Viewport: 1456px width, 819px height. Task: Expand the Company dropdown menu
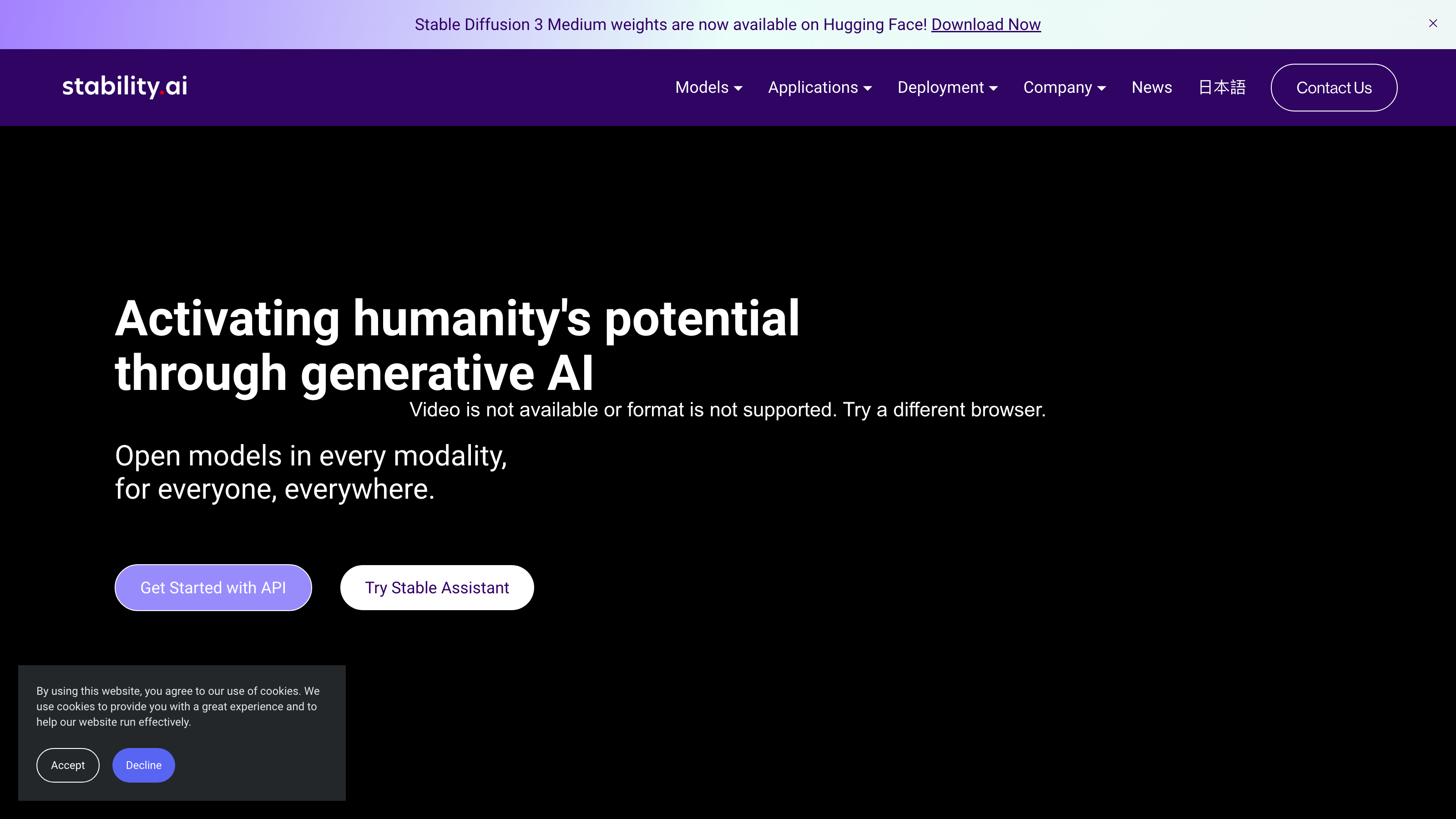click(1064, 88)
